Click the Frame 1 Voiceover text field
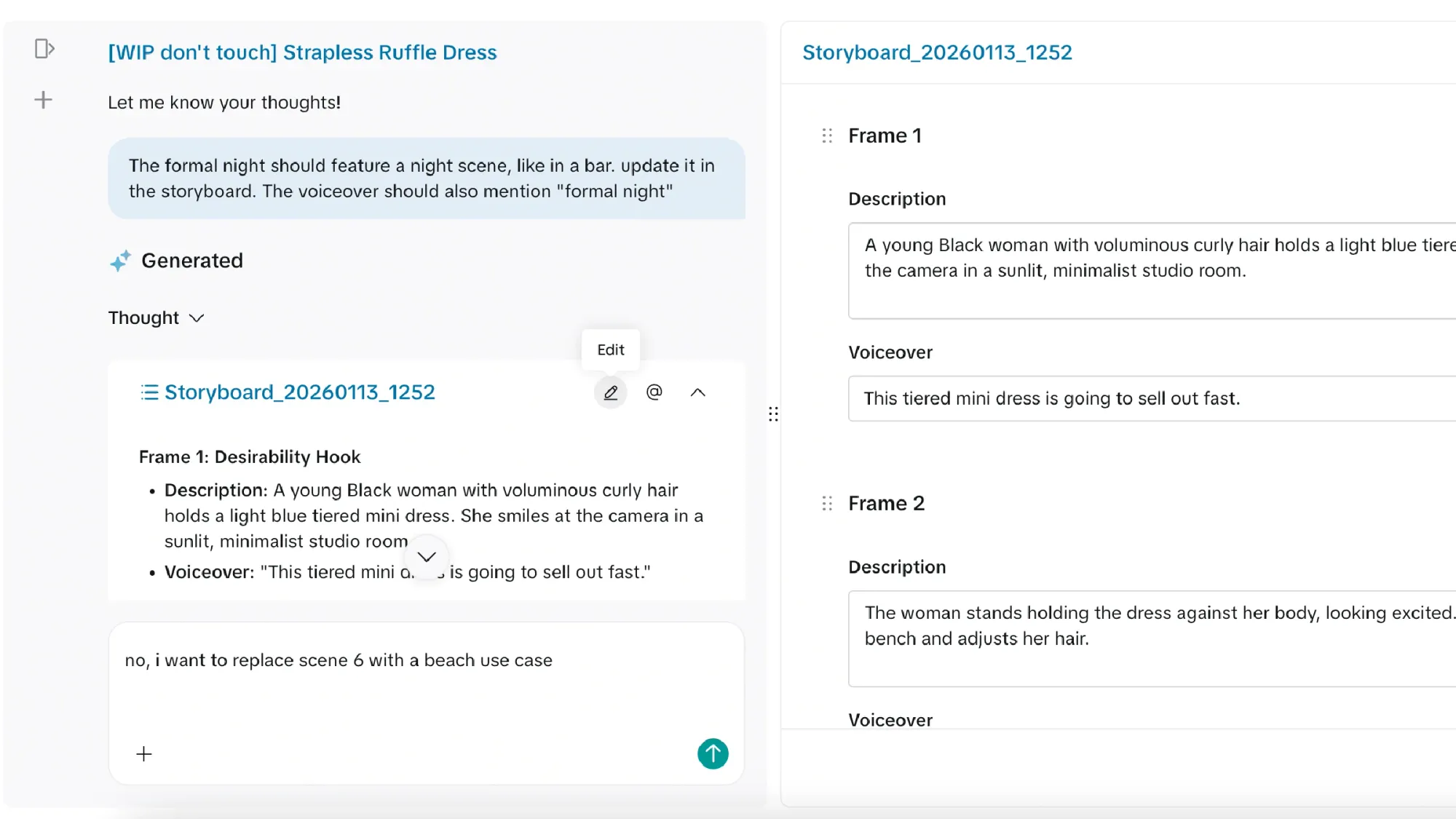 tap(1152, 398)
